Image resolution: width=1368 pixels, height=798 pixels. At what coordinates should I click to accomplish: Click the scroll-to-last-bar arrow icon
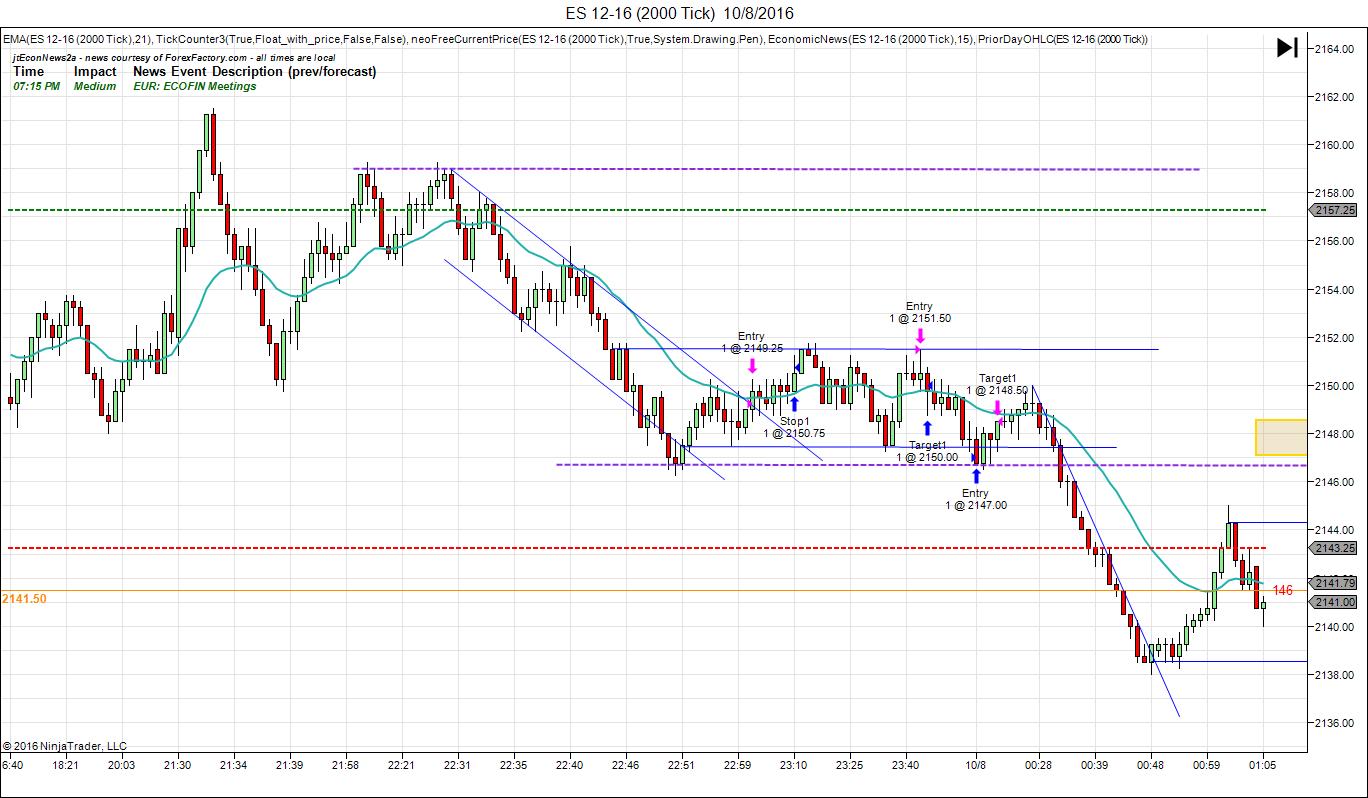tap(1287, 47)
